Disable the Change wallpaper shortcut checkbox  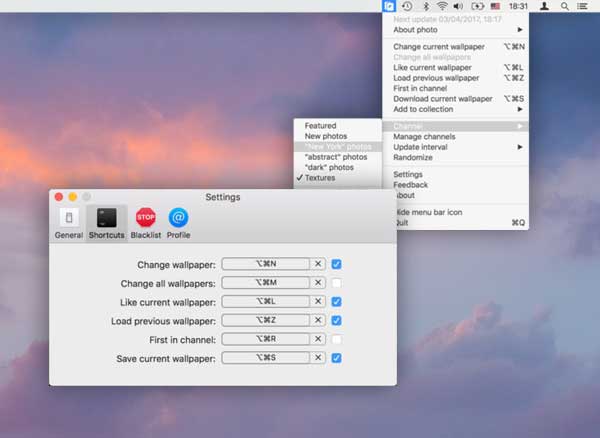(337, 265)
